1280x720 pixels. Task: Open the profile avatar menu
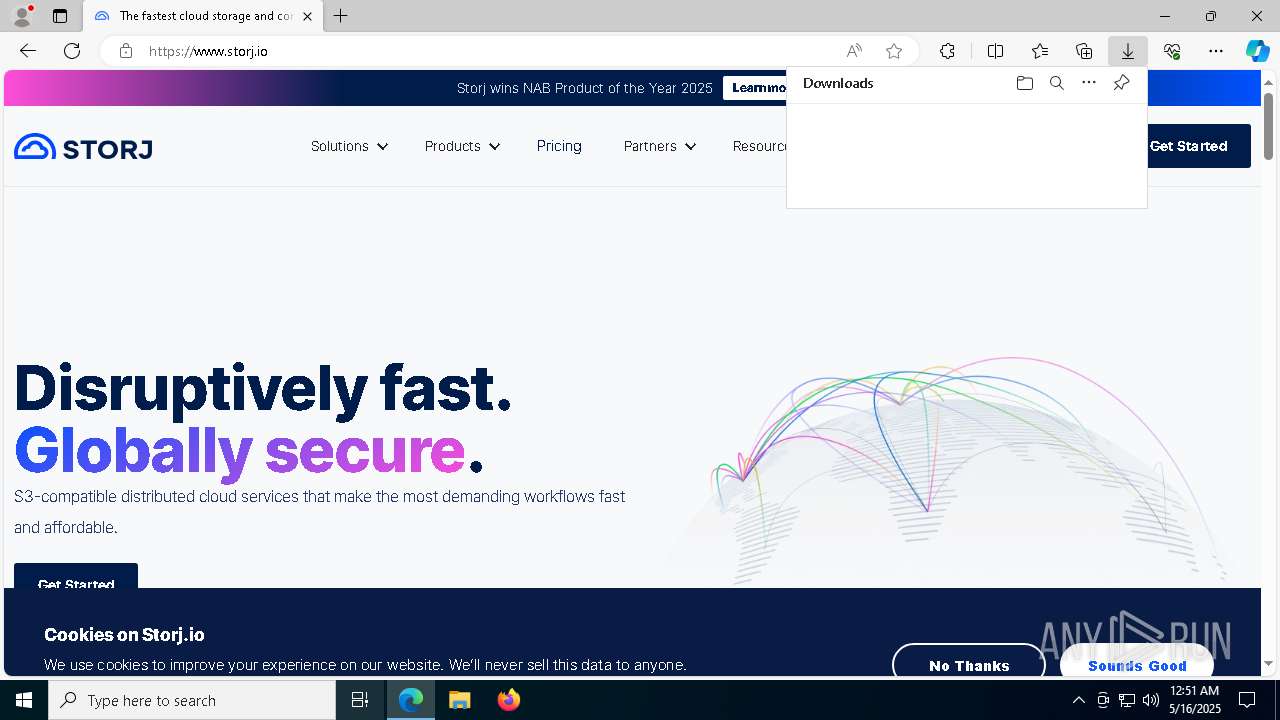pyautogui.click(x=22, y=16)
